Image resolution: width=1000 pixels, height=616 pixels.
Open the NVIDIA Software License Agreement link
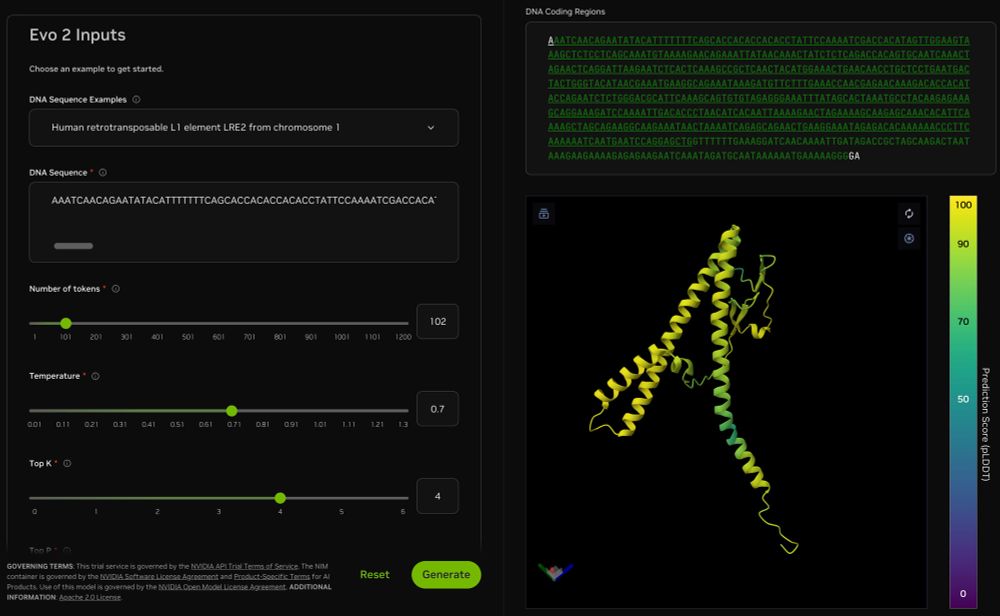coord(159,576)
